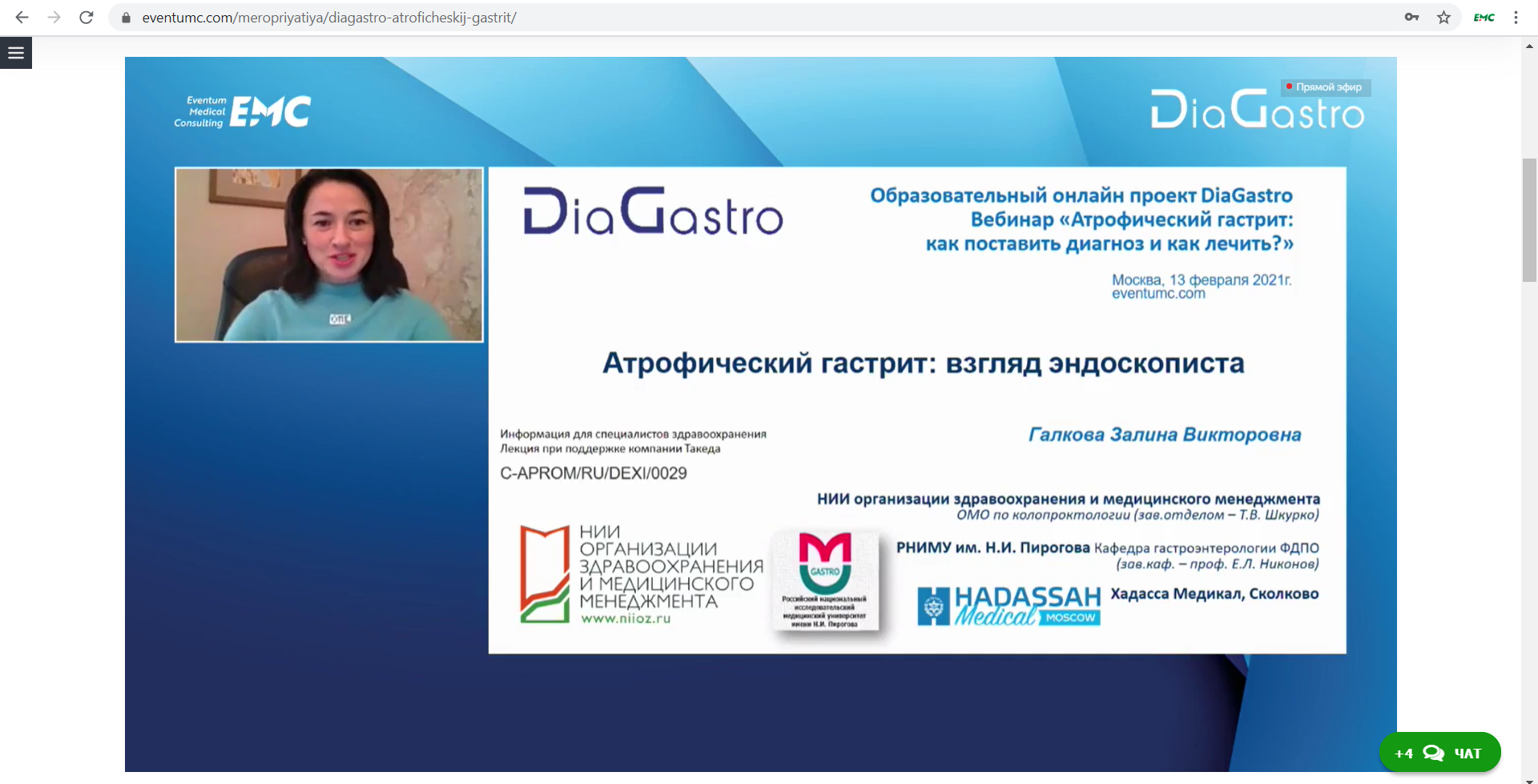1538x784 pixels.
Task: Click the scrollbar up arrow
Action: 1529,46
